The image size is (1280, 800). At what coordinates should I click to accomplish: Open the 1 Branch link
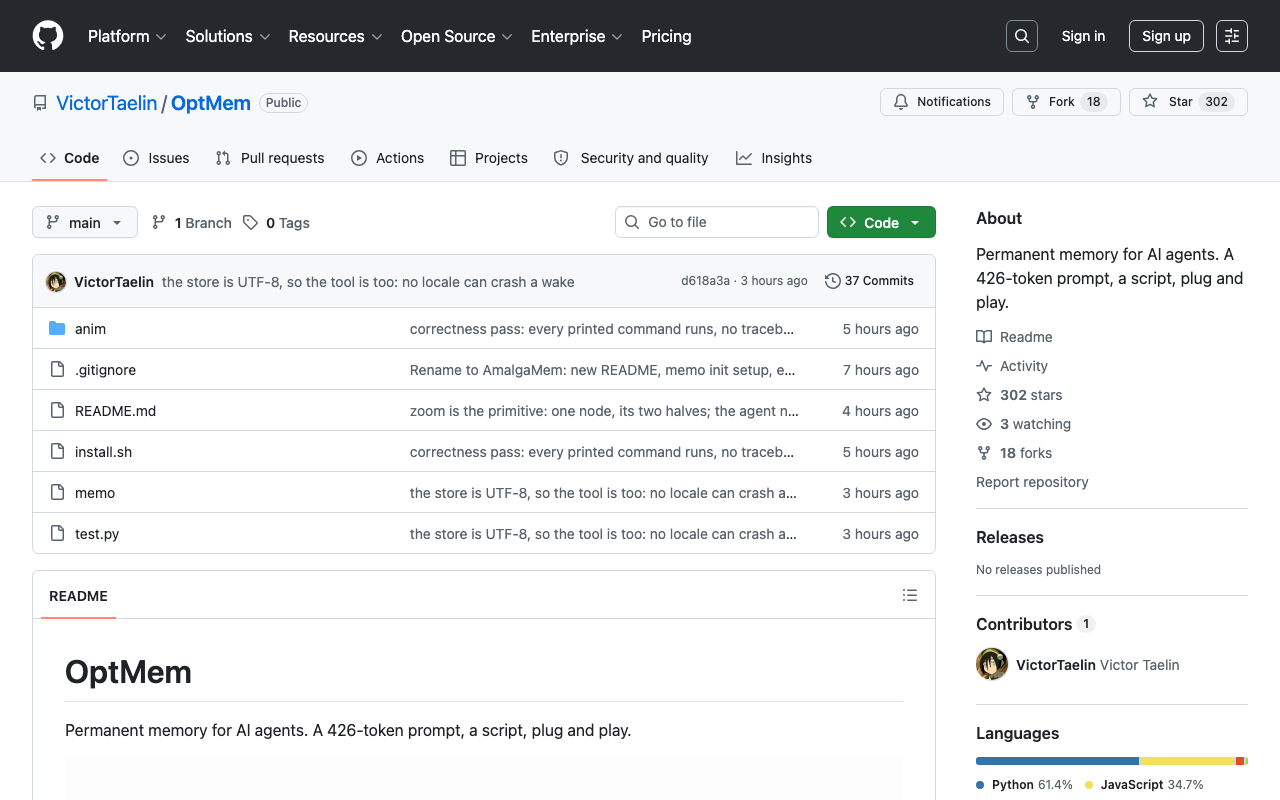tap(191, 223)
